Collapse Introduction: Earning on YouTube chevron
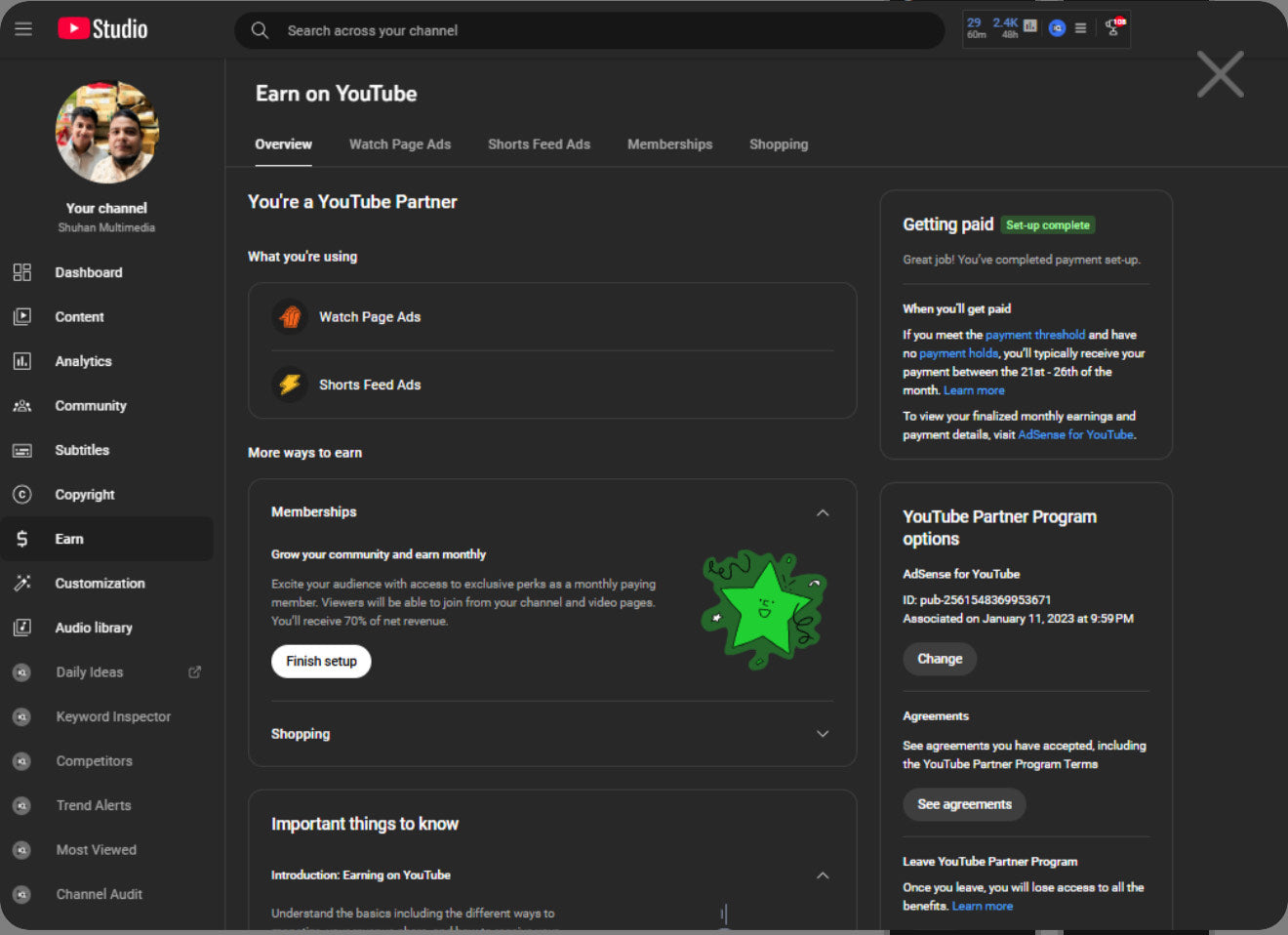1288x935 pixels. (823, 875)
